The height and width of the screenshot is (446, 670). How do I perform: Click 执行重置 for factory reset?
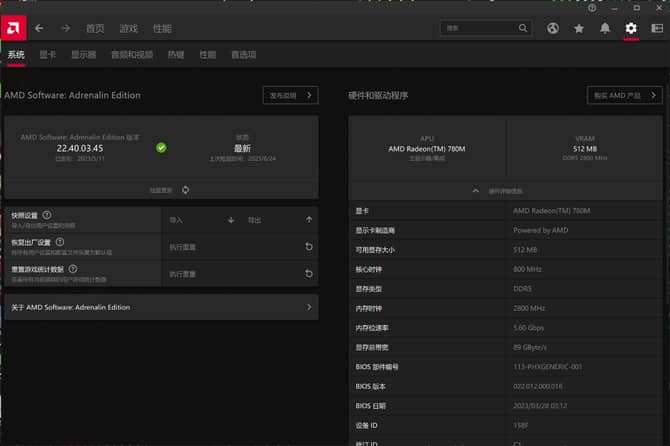click(182, 247)
